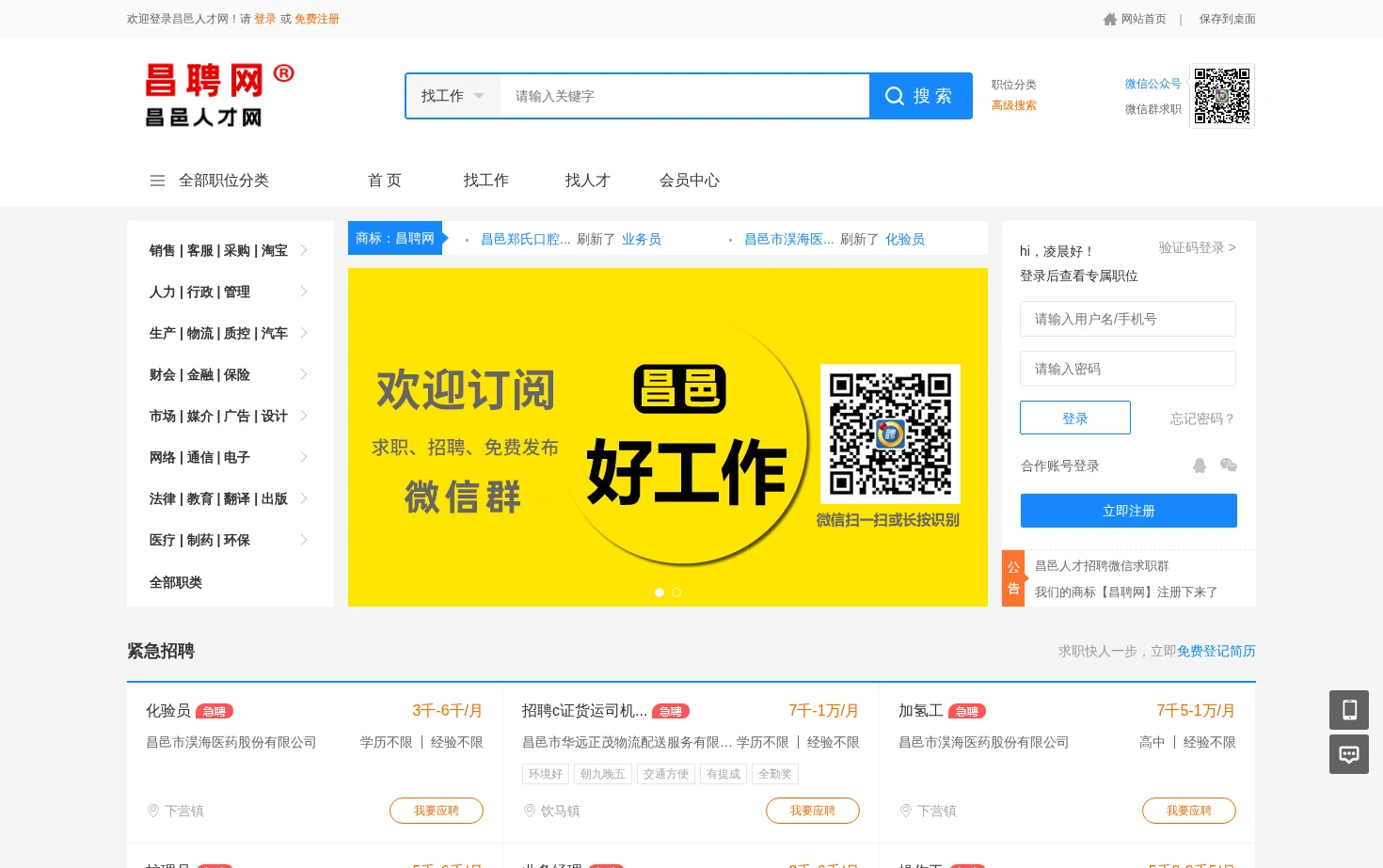Click the yellow 欢迎订阅 banner image
This screenshot has height=868, width=1383.
(x=668, y=437)
